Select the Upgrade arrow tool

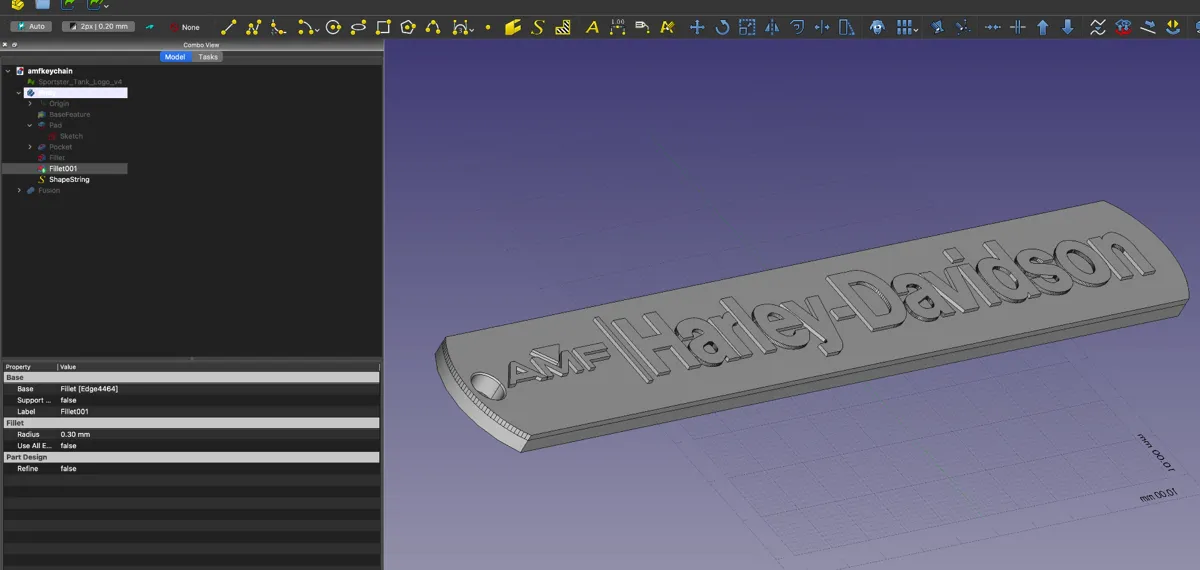[1043, 28]
